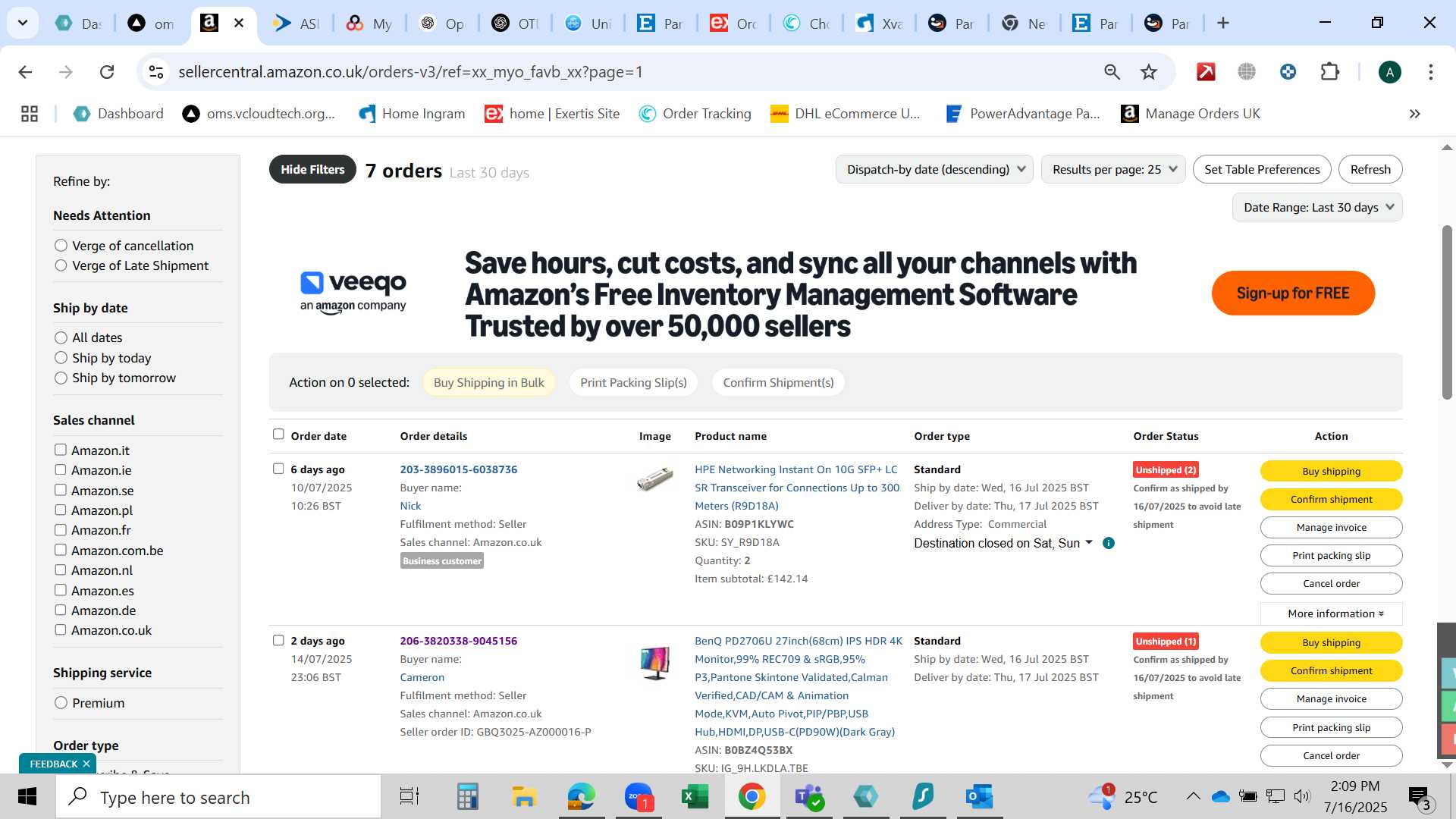Reload the Seller Central page
The height and width of the screenshot is (819, 1456).
tap(107, 72)
